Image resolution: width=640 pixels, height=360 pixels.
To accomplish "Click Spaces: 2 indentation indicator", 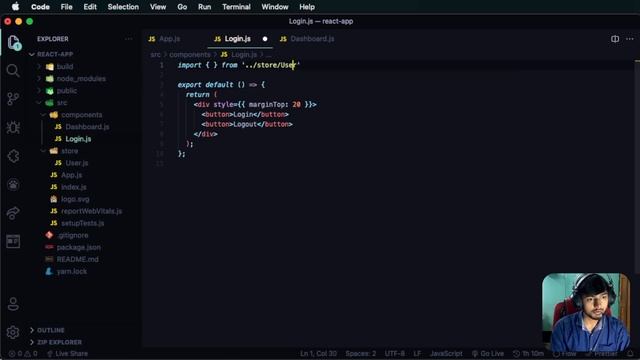I will (x=360, y=353).
